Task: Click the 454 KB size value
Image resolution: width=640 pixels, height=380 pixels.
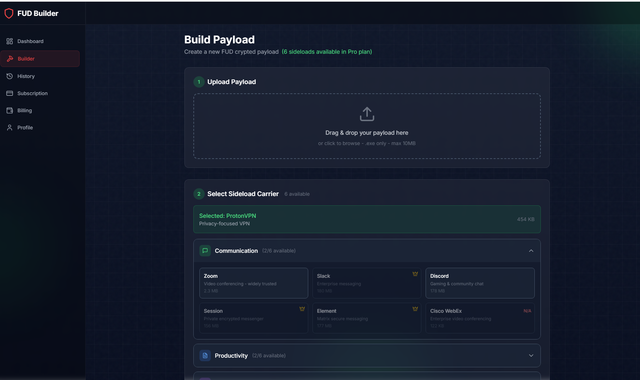Action: tap(526, 220)
